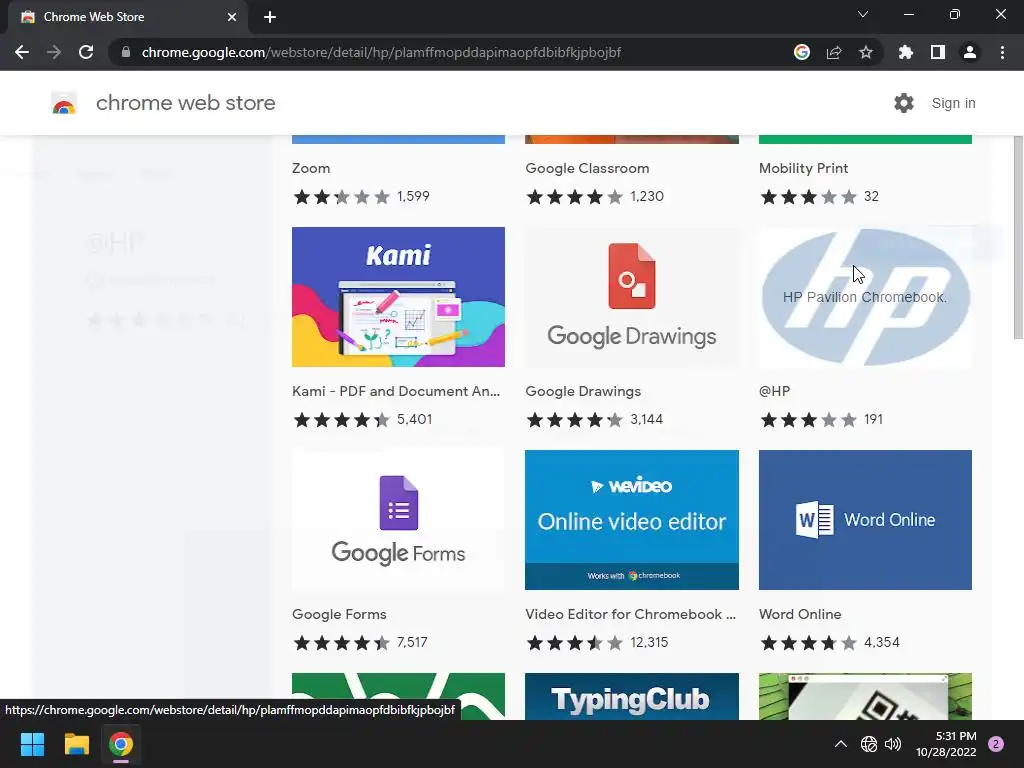Viewport: 1024px width, 768px height.
Task: Open a new browser tab
Action: pyautogui.click(x=270, y=17)
